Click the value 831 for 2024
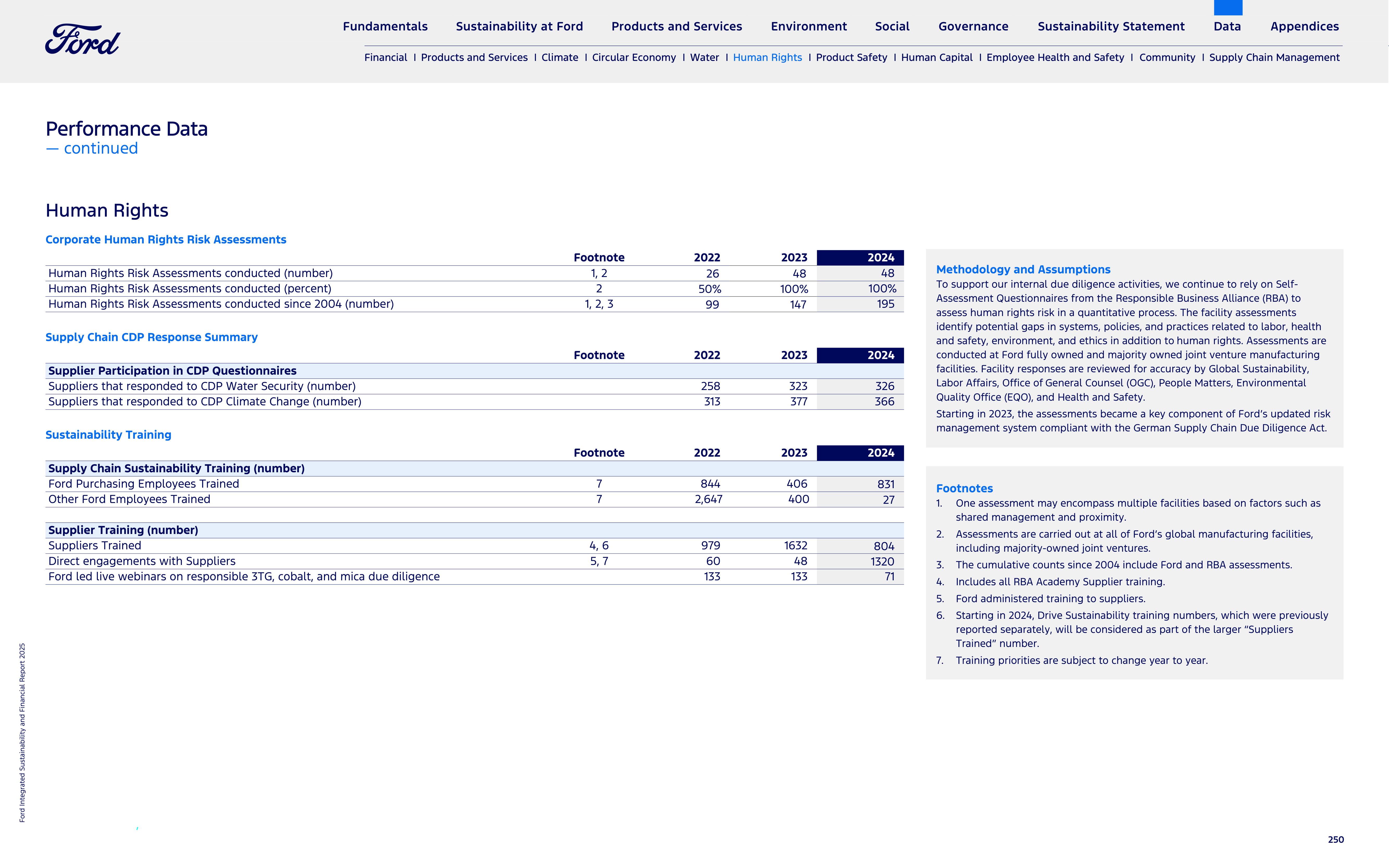 coord(886,484)
